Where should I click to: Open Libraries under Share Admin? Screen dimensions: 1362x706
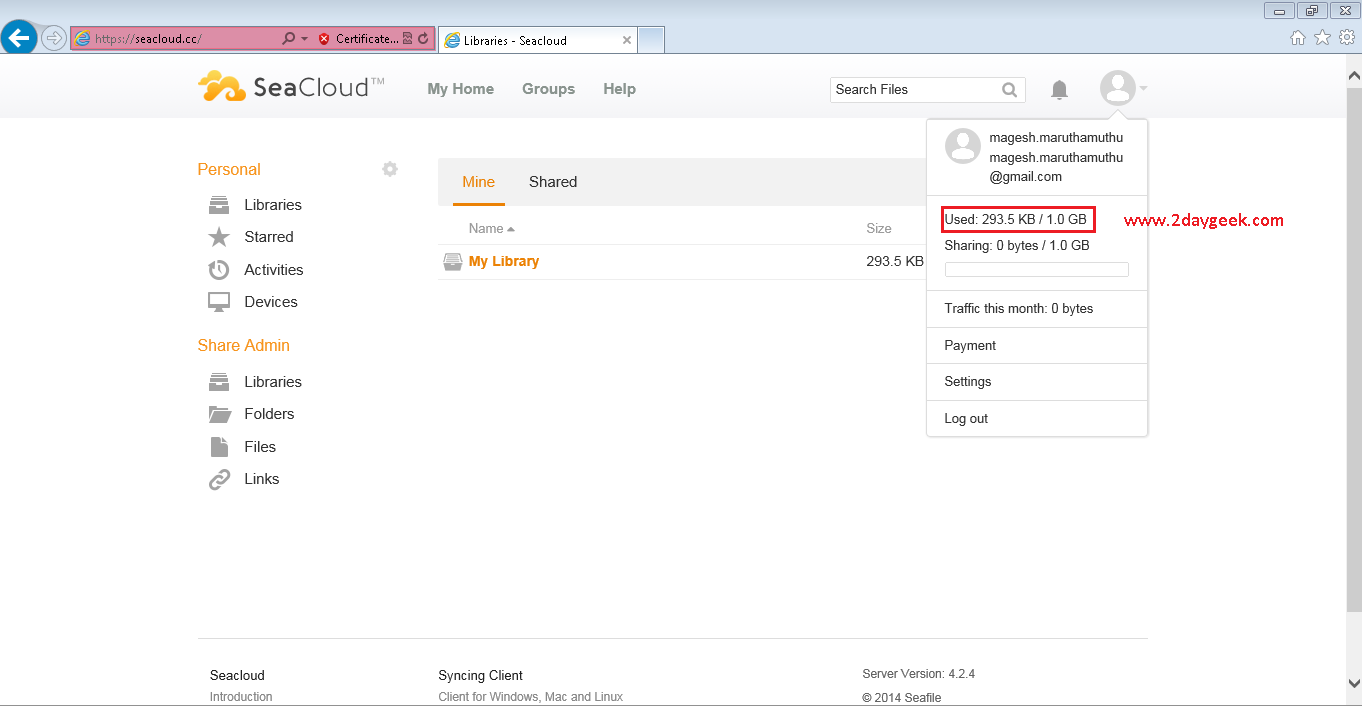tap(273, 382)
